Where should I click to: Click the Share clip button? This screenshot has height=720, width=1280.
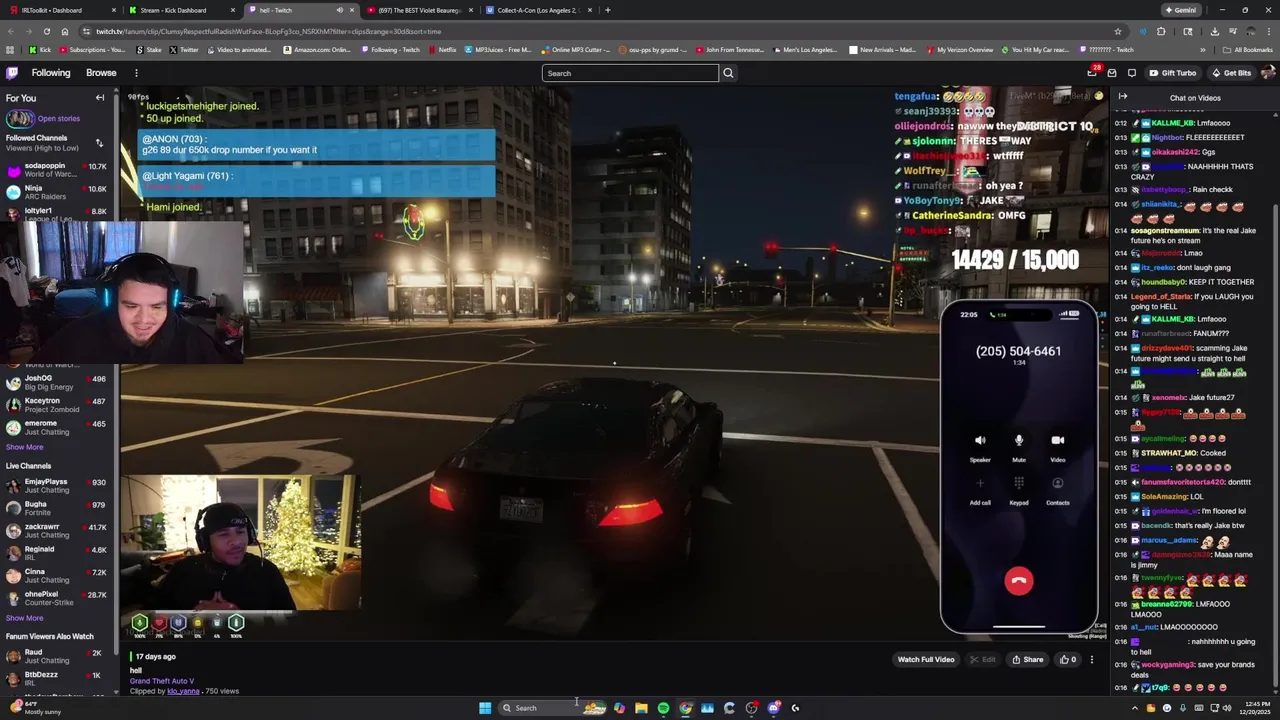coord(1027,659)
